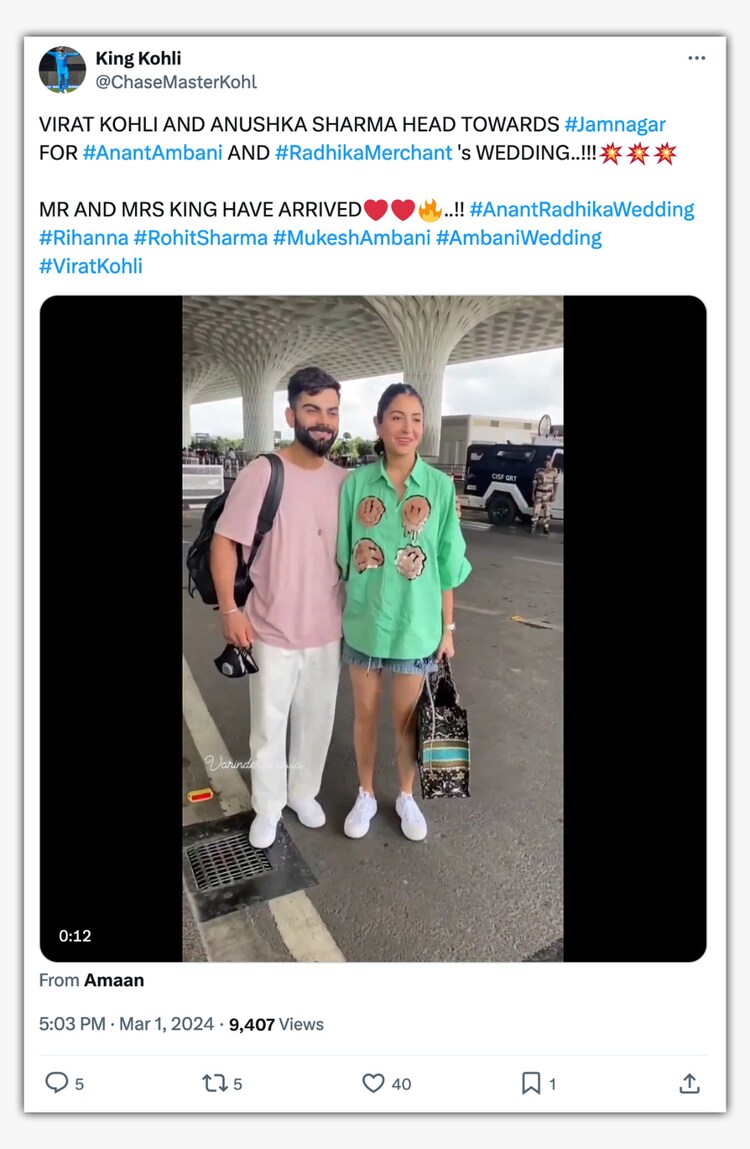
Task: Open King Kohli profile avatar
Action: coord(62,70)
